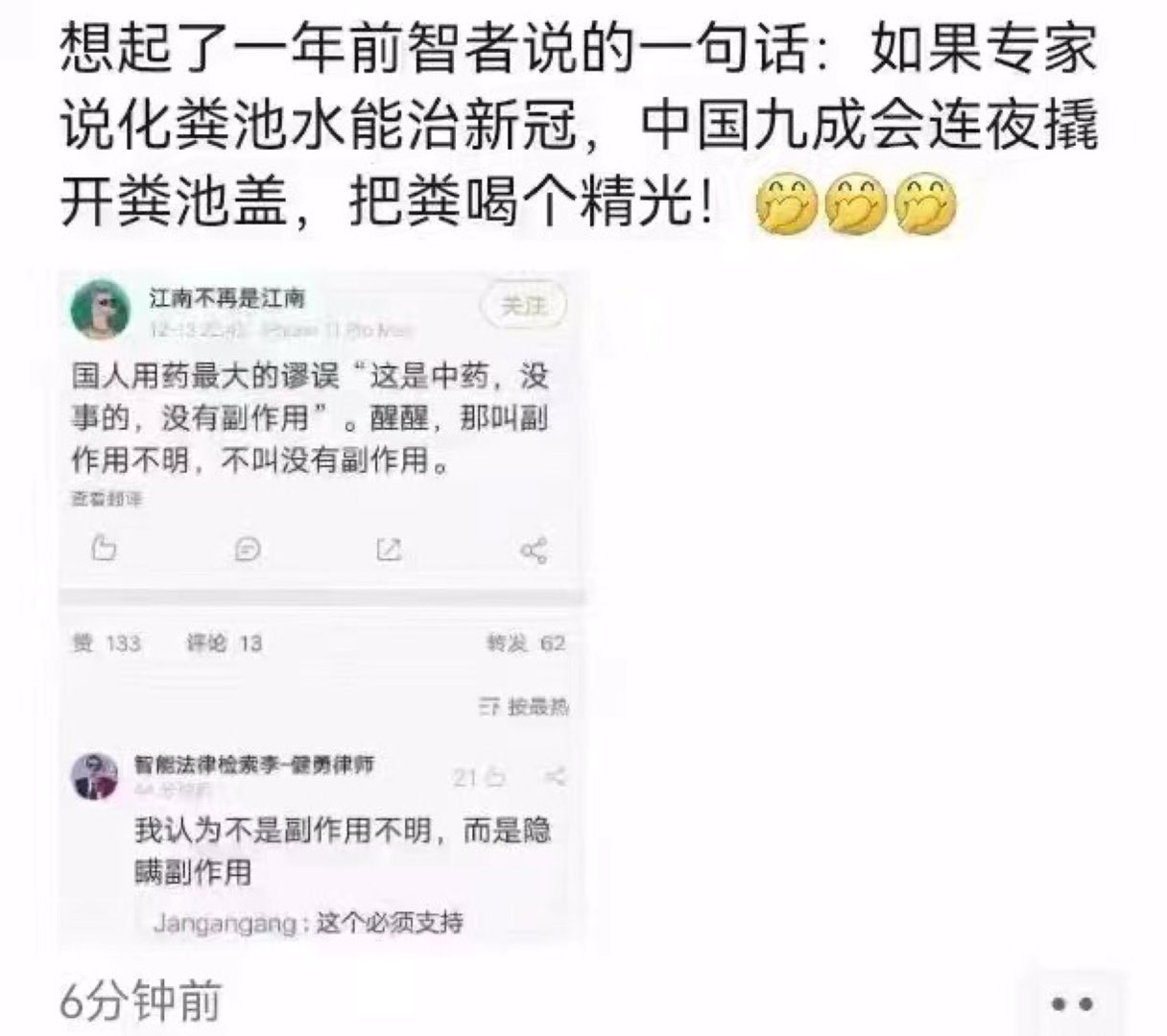
Task: Open the commenter name 智能法律检索李-健勇律师
Action: [x=254, y=765]
